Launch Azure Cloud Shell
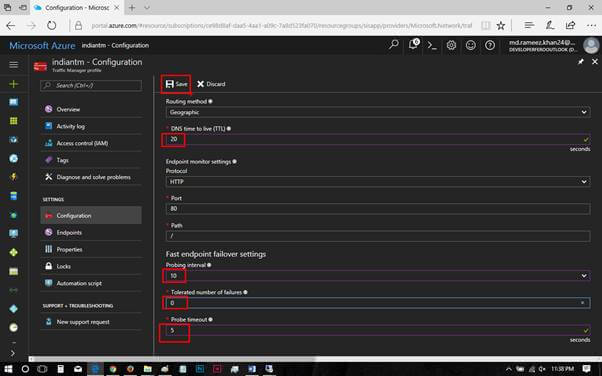 pos(432,45)
